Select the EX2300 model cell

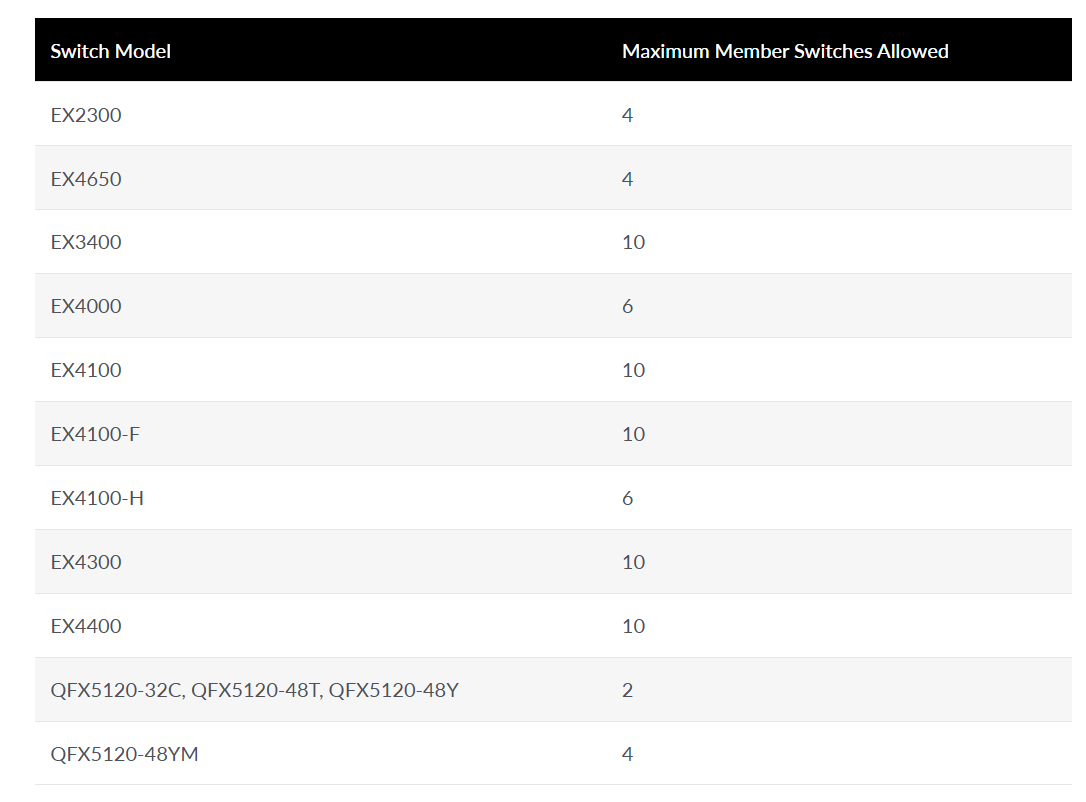86,115
